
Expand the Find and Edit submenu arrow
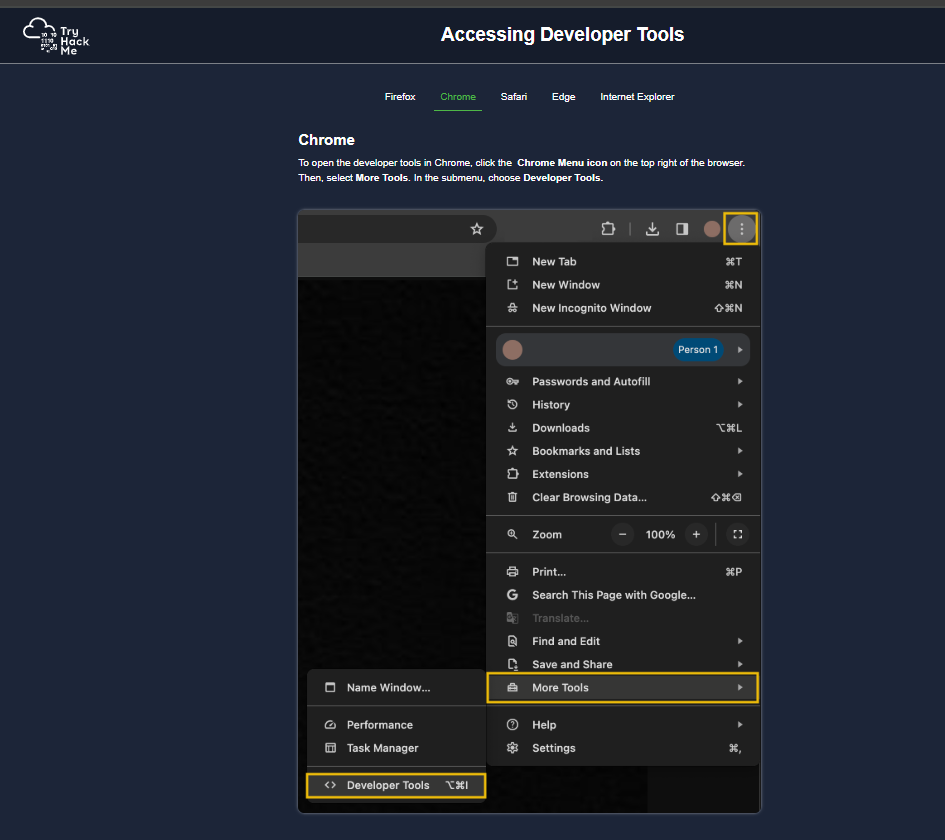pos(740,641)
